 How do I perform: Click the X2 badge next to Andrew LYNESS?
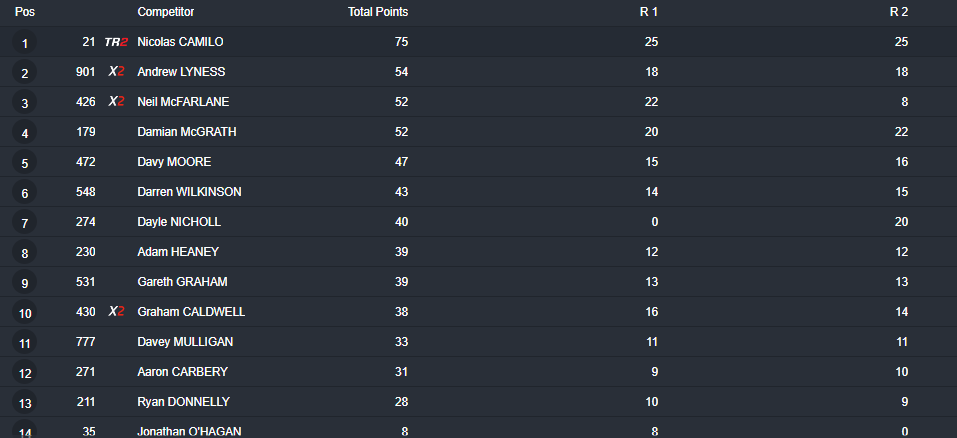pyautogui.click(x=117, y=71)
